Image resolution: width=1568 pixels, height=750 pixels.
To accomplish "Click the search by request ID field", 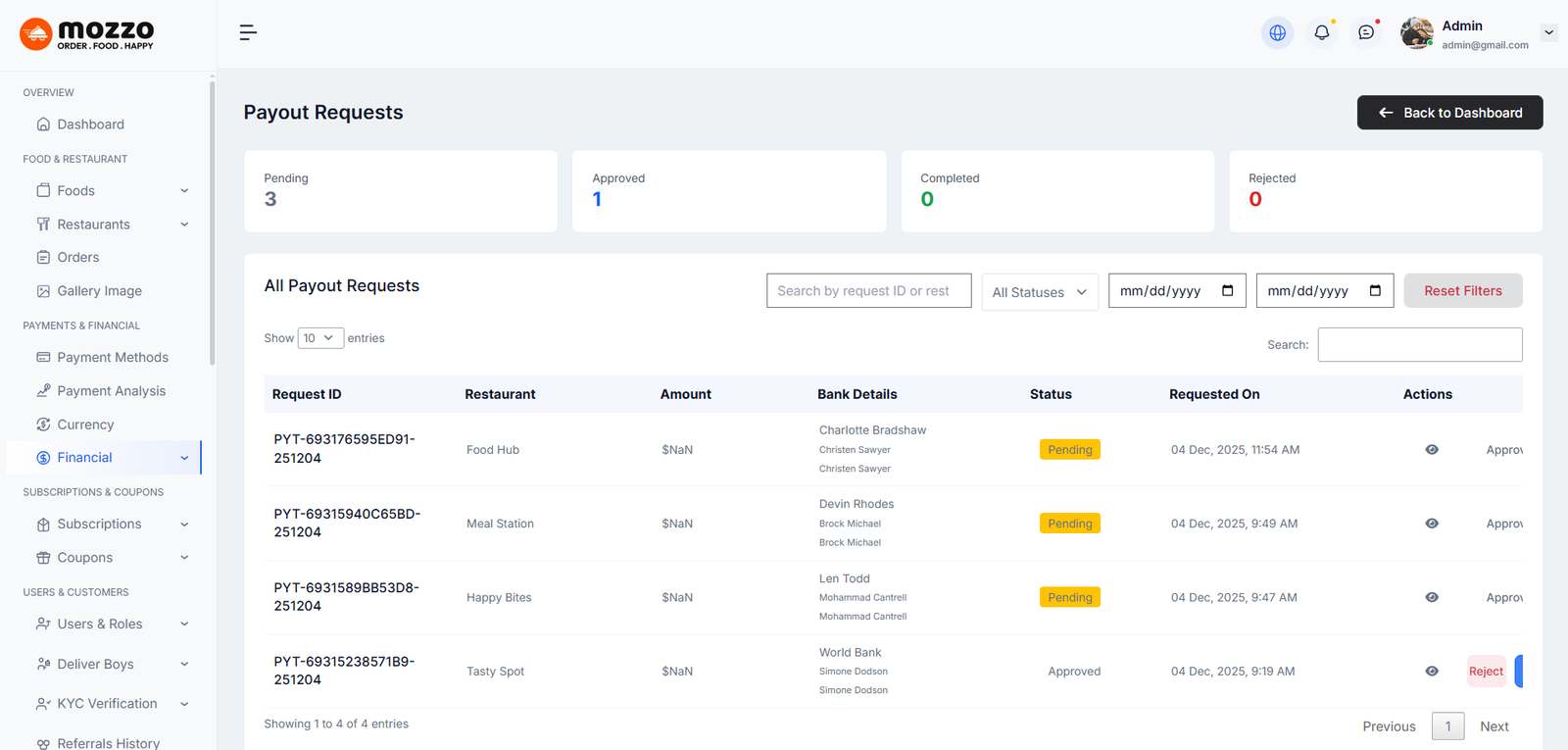I will click(868, 291).
